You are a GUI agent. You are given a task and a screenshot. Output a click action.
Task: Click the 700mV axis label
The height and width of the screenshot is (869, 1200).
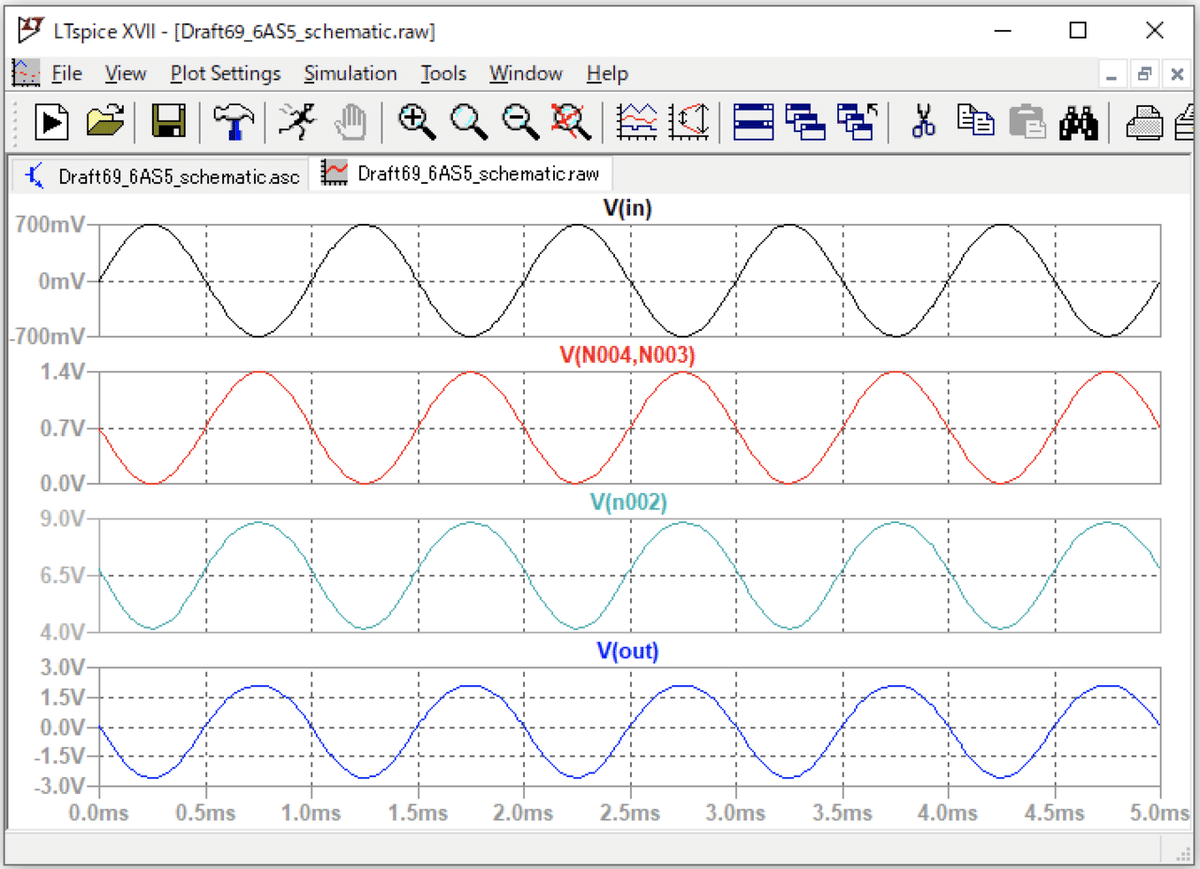click(x=49, y=224)
